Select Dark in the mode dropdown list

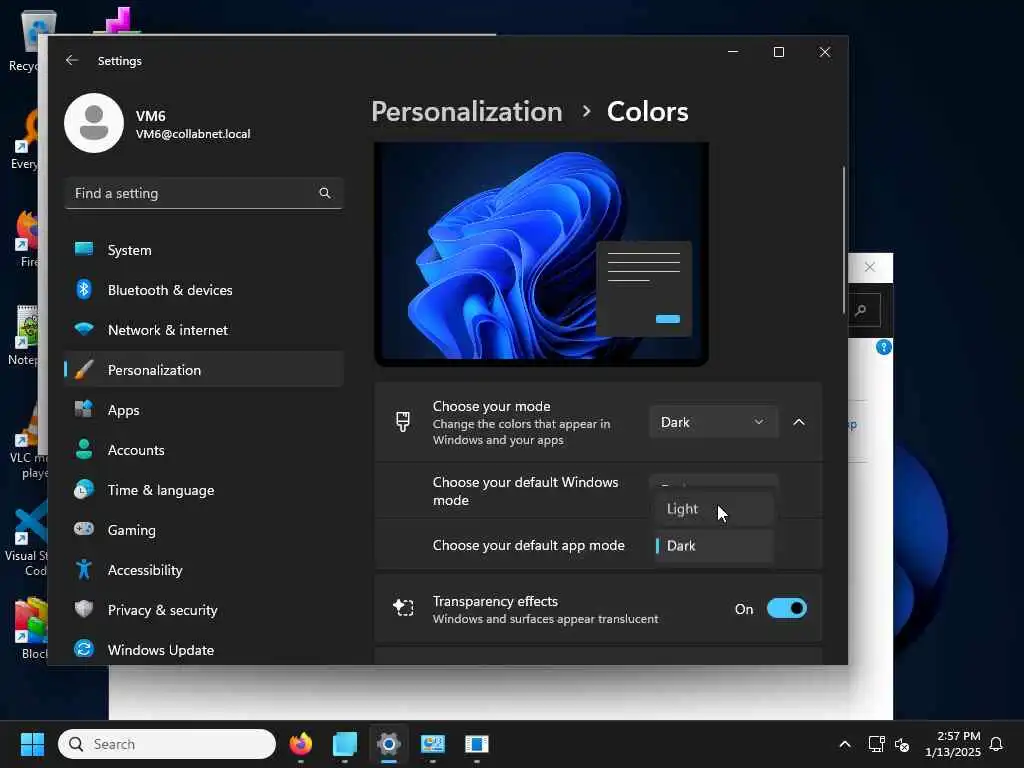[714, 546]
